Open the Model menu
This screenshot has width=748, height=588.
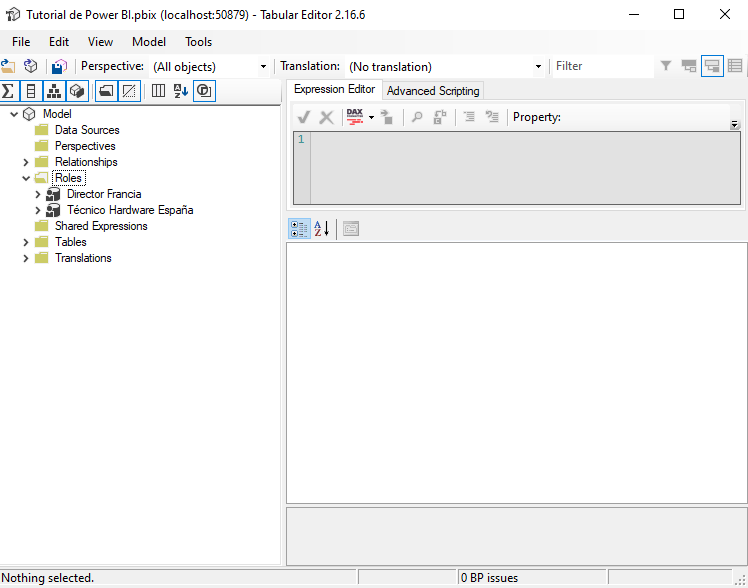pyautogui.click(x=149, y=42)
